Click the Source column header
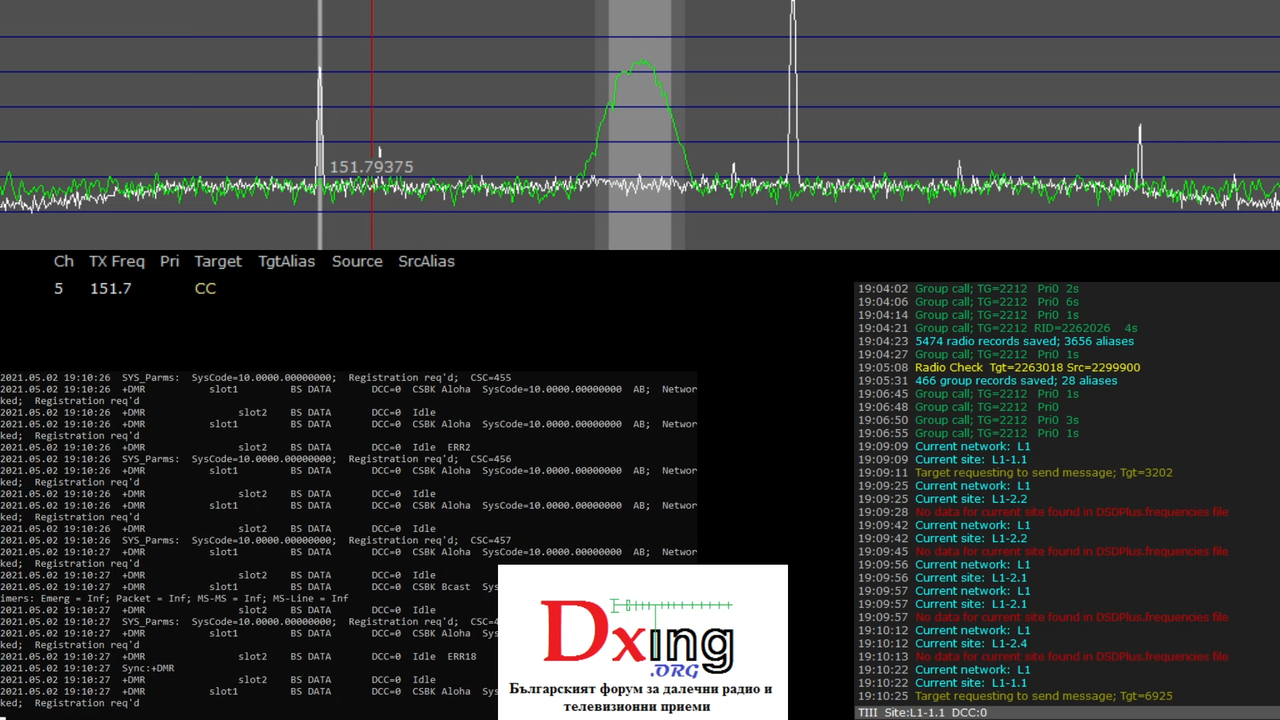The height and width of the screenshot is (720, 1280). (357, 261)
